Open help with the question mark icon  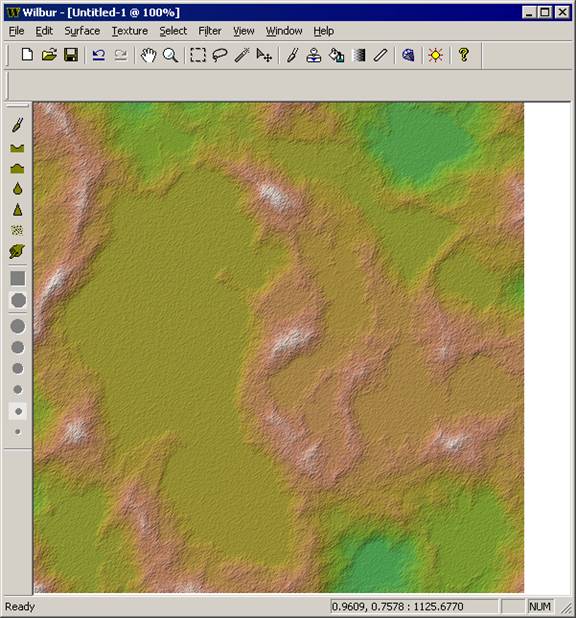[464, 55]
